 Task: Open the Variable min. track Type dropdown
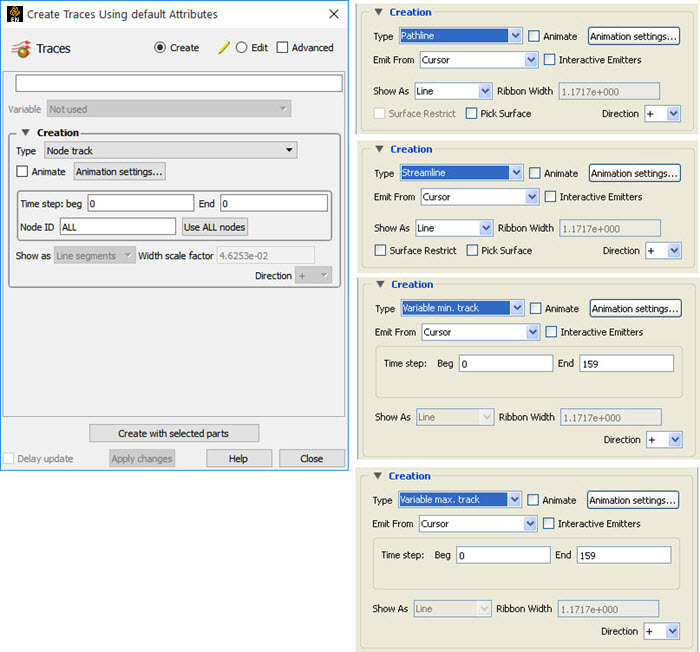[462, 308]
